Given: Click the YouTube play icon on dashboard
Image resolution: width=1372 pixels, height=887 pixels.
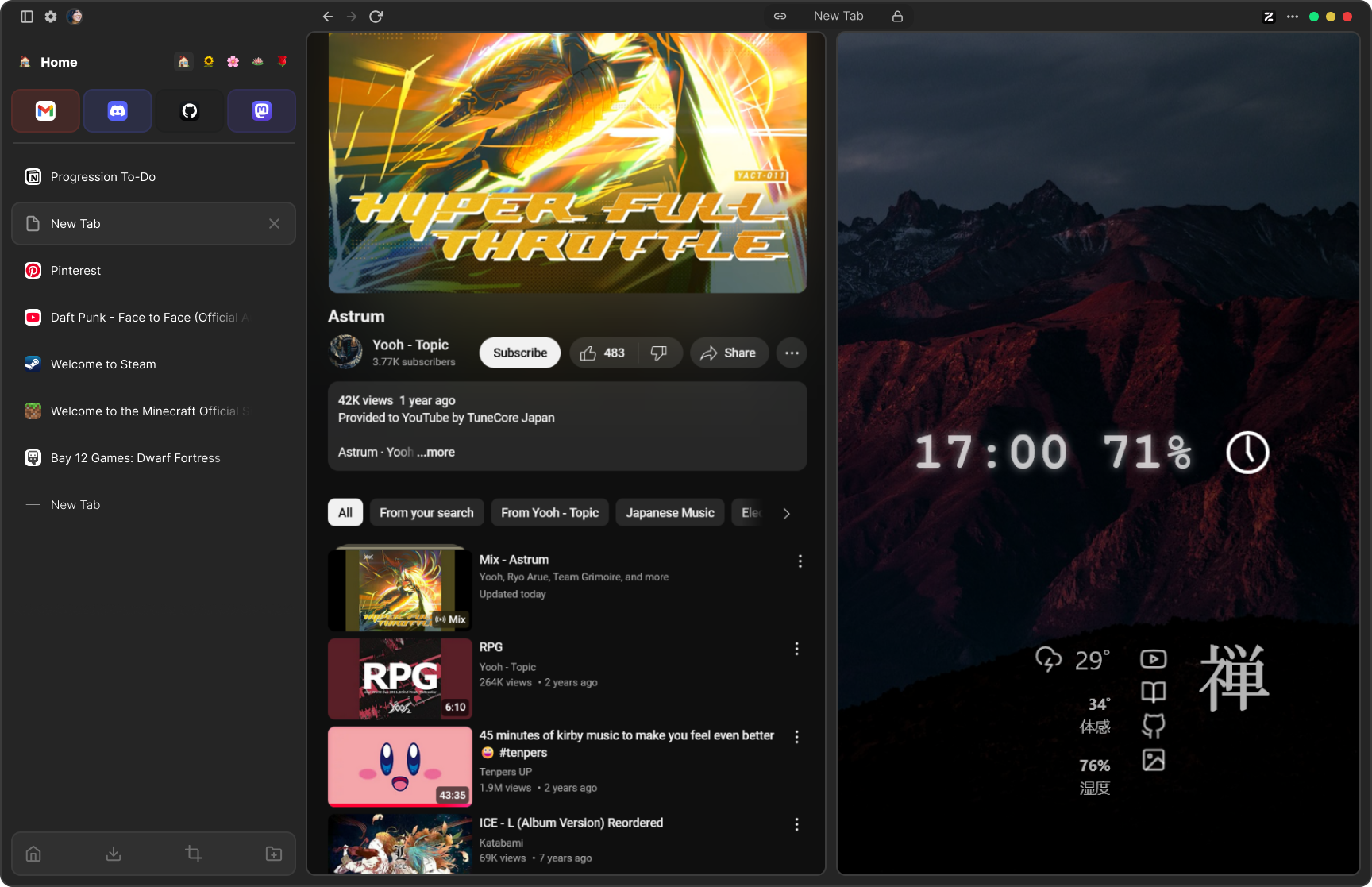Looking at the screenshot, I should point(1153,659).
